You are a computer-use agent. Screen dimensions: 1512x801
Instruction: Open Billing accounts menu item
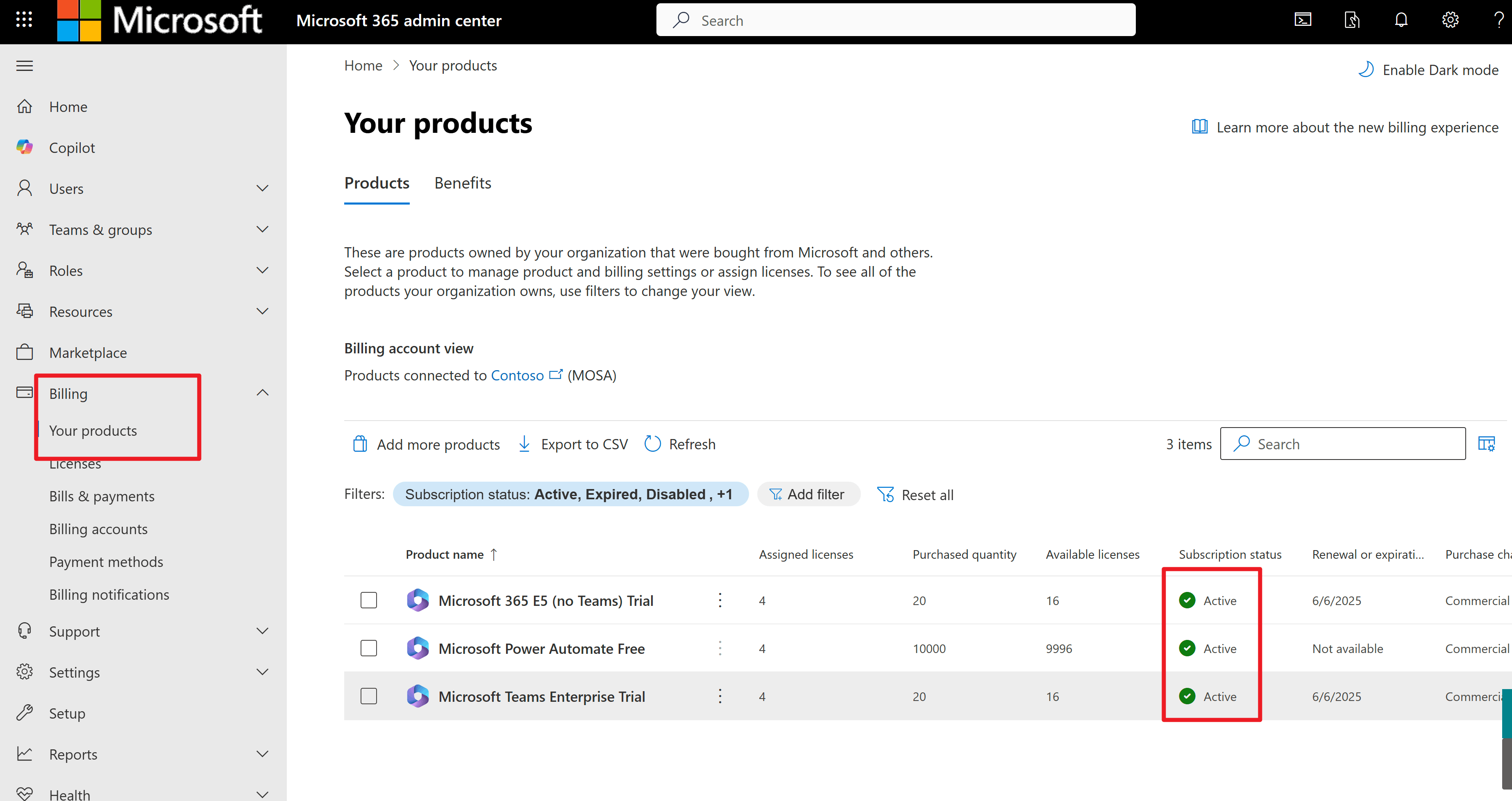tap(98, 529)
